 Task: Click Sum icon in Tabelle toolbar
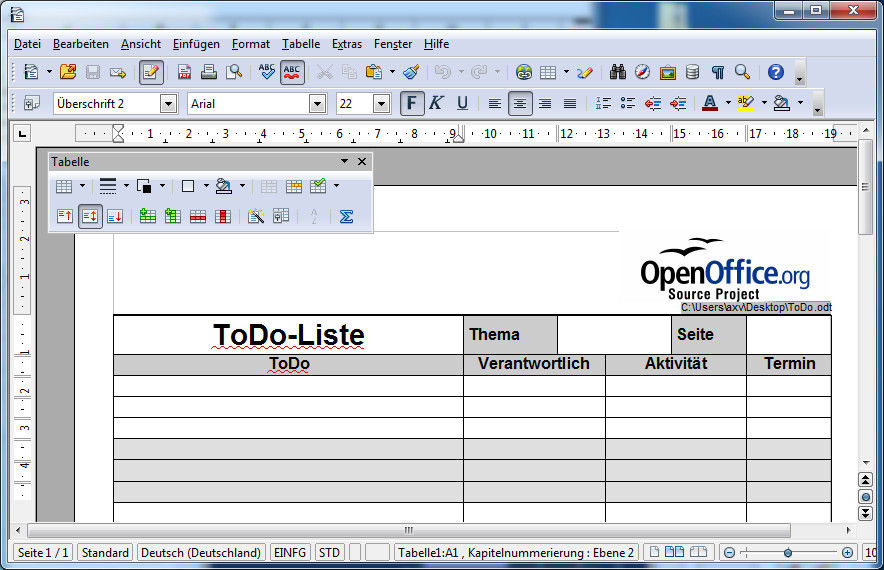[346, 216]
